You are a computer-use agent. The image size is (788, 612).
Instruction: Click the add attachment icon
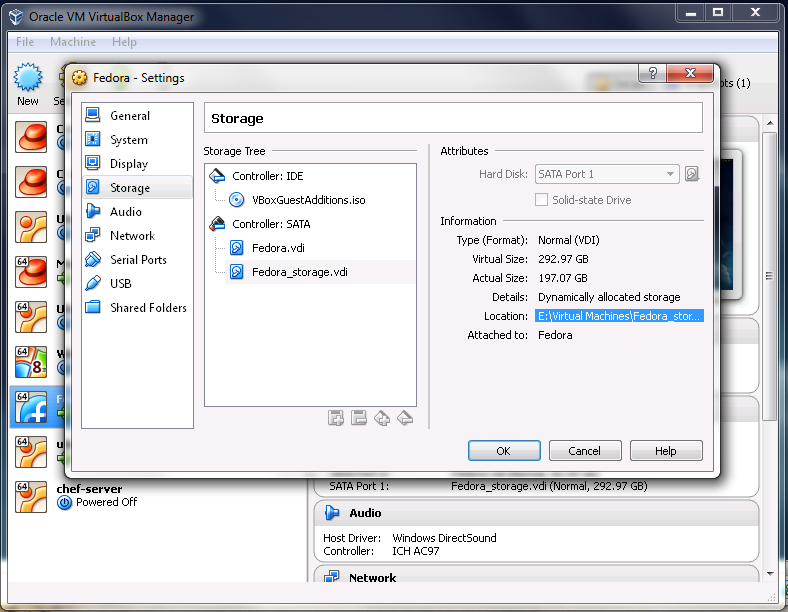pyautogui.click(x=336, y=418)
